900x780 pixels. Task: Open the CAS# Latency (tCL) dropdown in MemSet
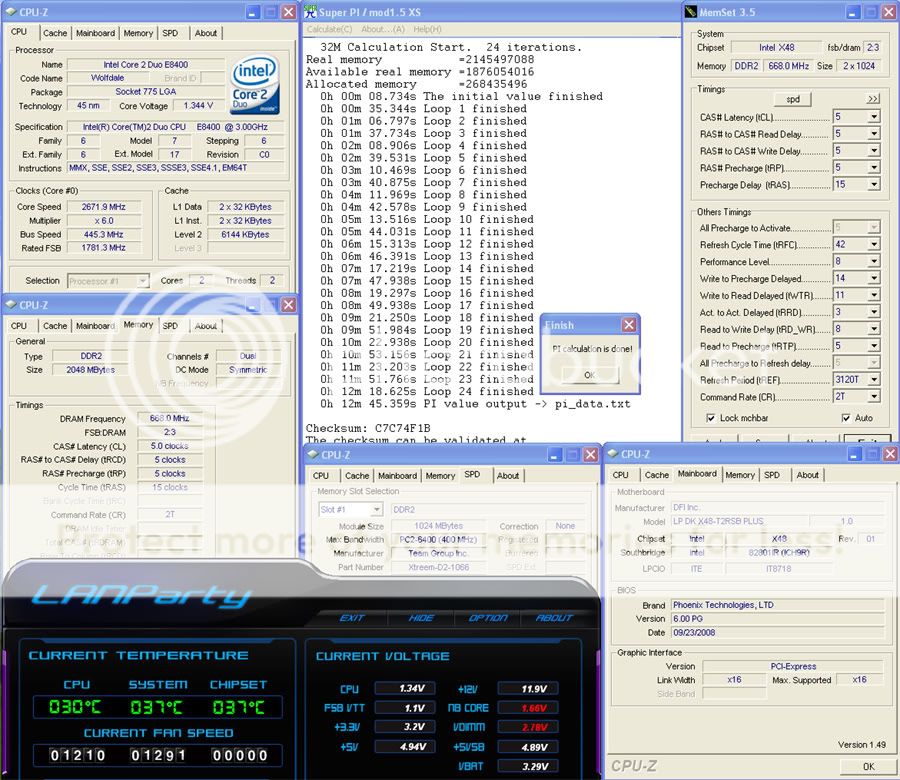click(874, 117)
